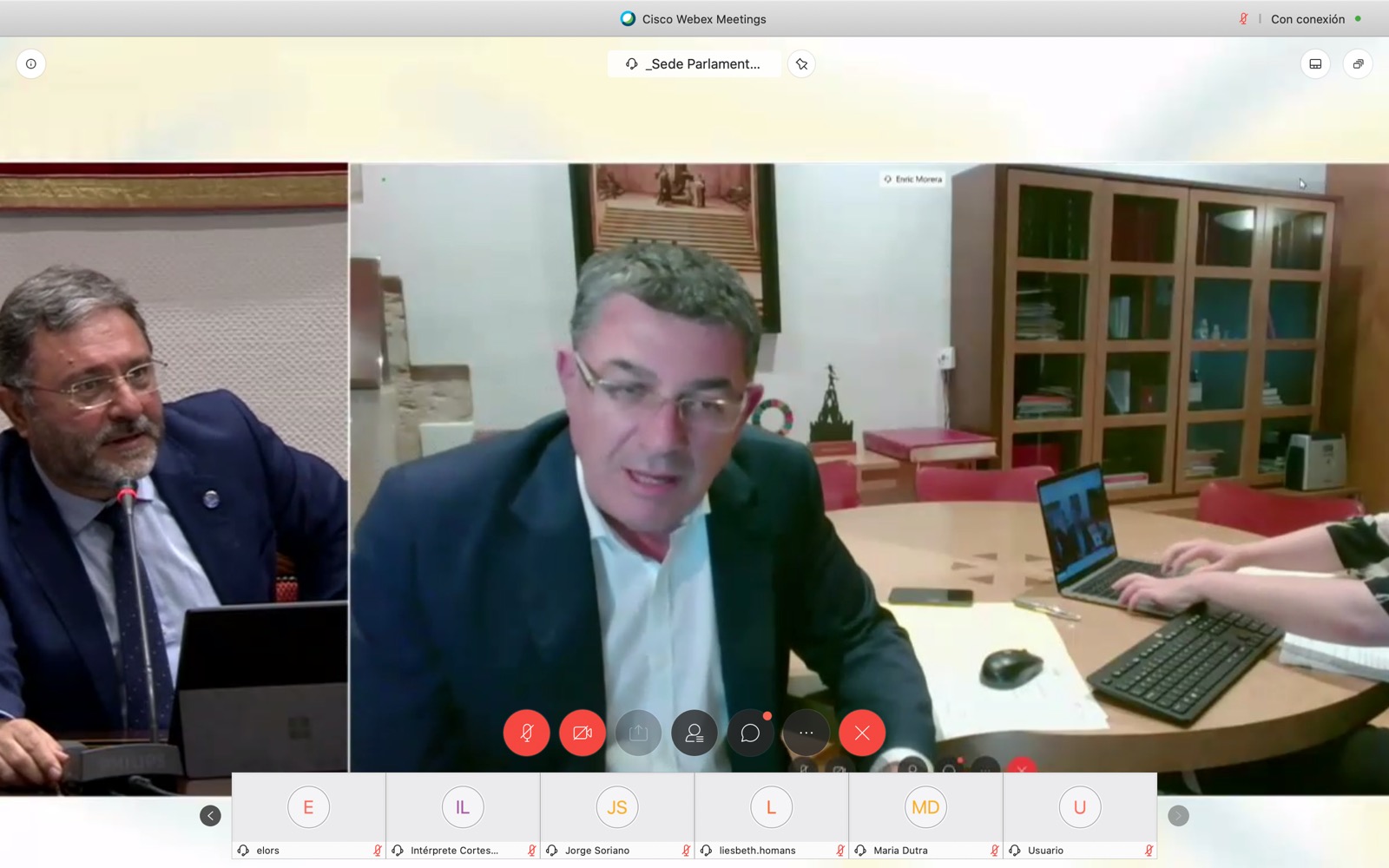Click muted mic icon for Usuario

tap(1149, 851)
